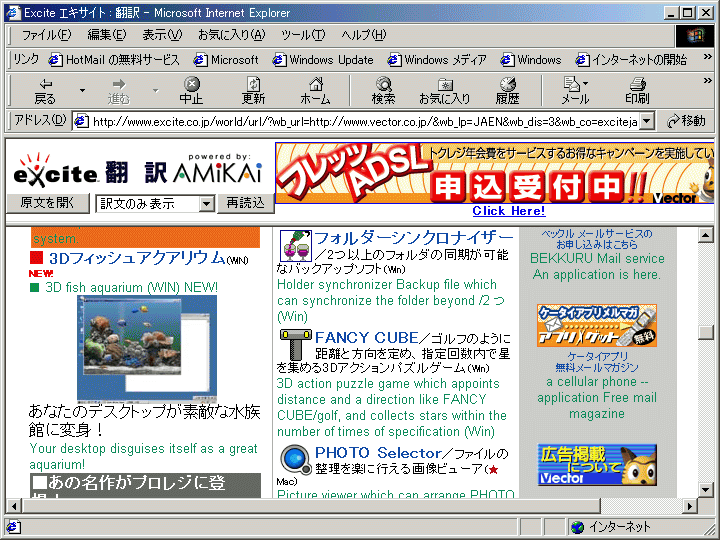Click the 再読込 reload button
Image resolution: width=720 pixels, height=540 pixels.
pyautogui.click(x=246, y=203)
